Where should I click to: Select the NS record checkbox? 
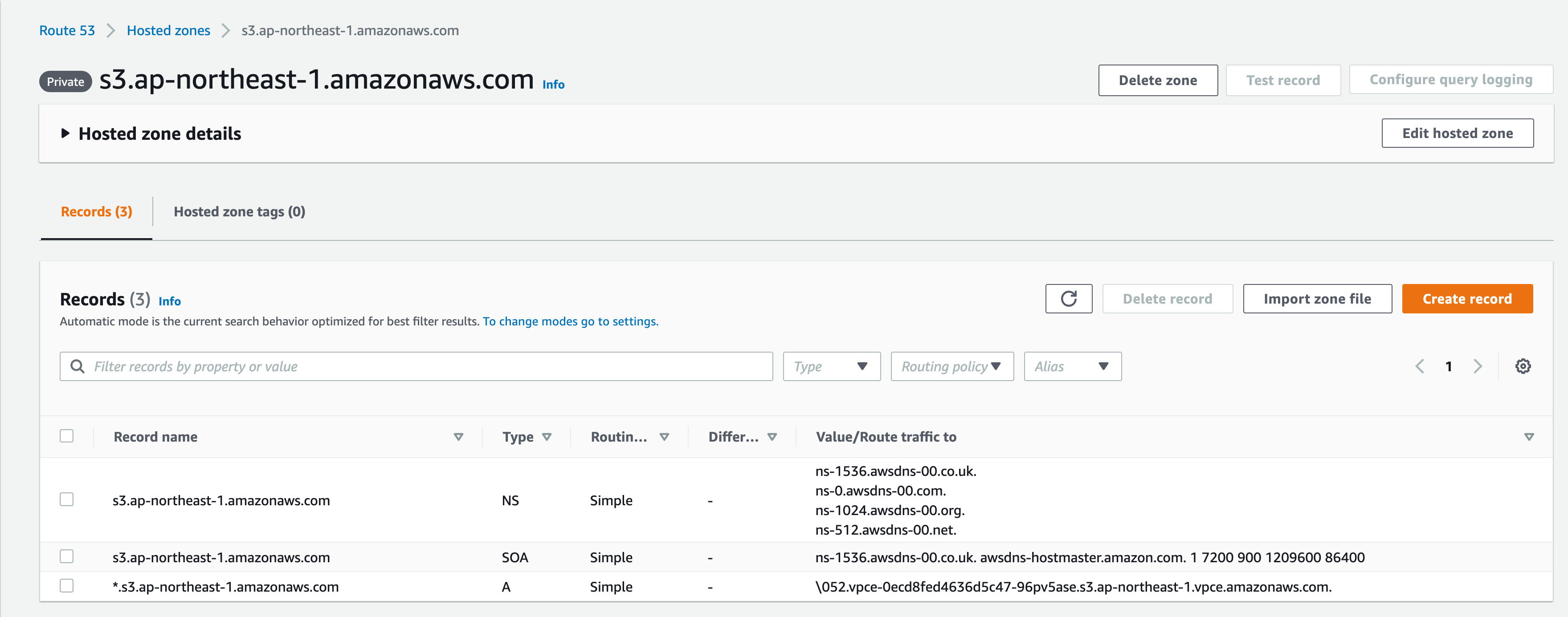(x=67, y=499)
